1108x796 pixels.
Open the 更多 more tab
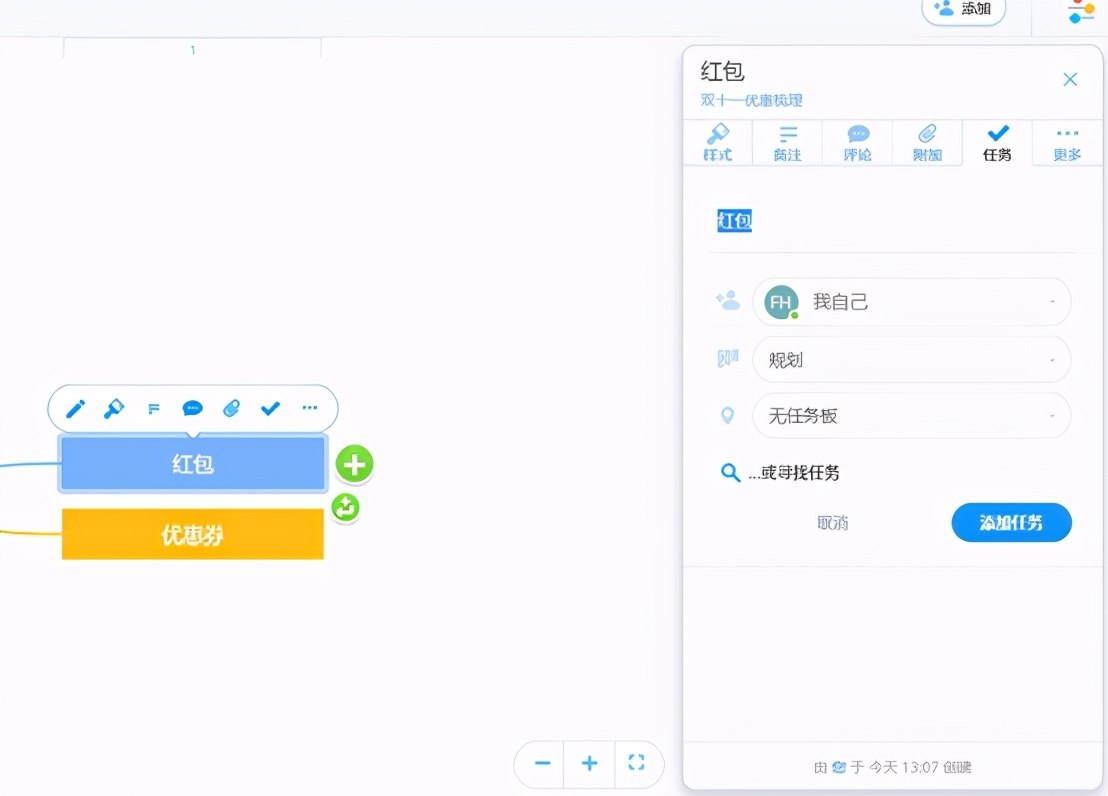(x=1067, y=143)
